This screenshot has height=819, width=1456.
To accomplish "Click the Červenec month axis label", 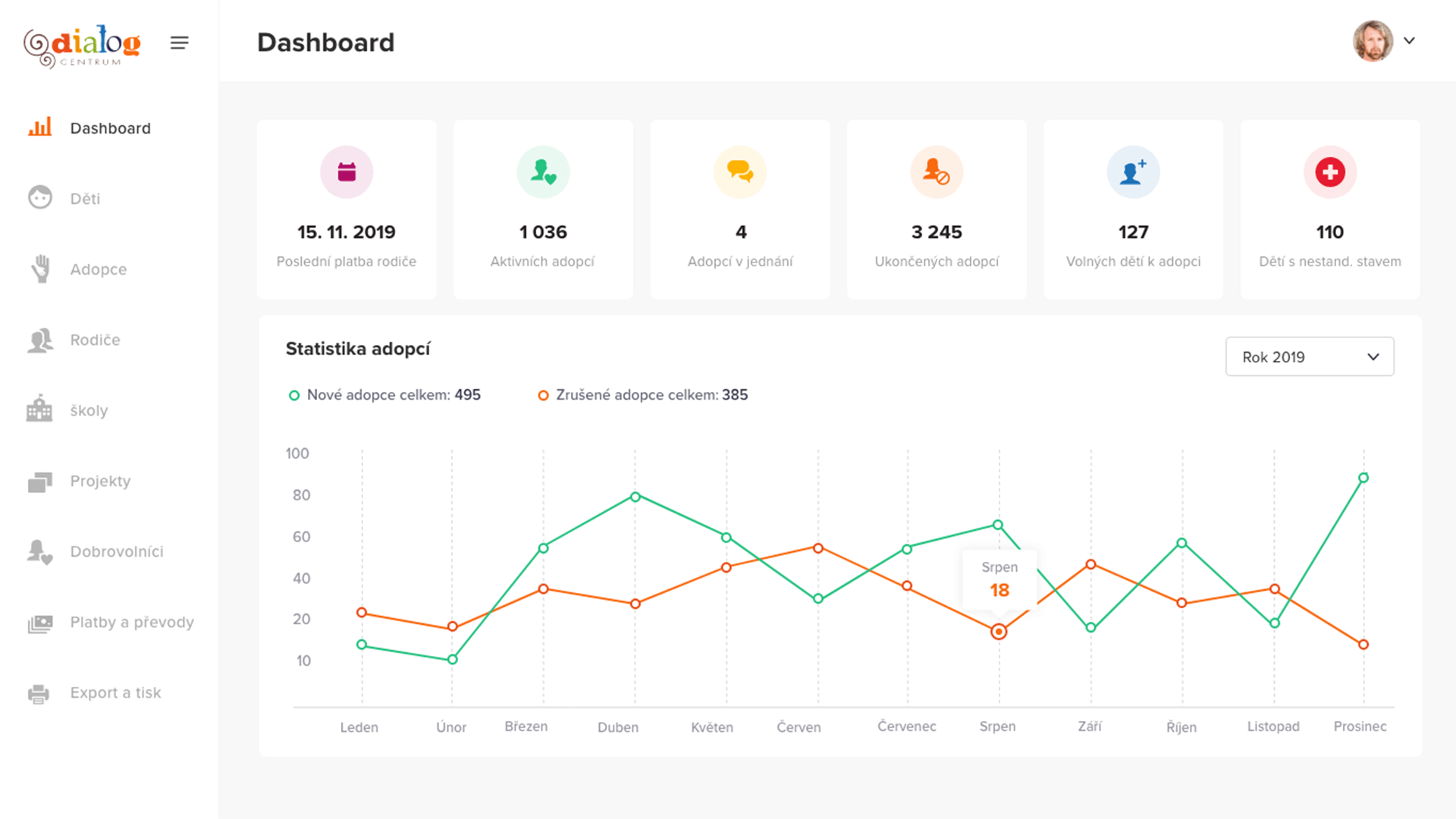I will (x=907, y=726).
